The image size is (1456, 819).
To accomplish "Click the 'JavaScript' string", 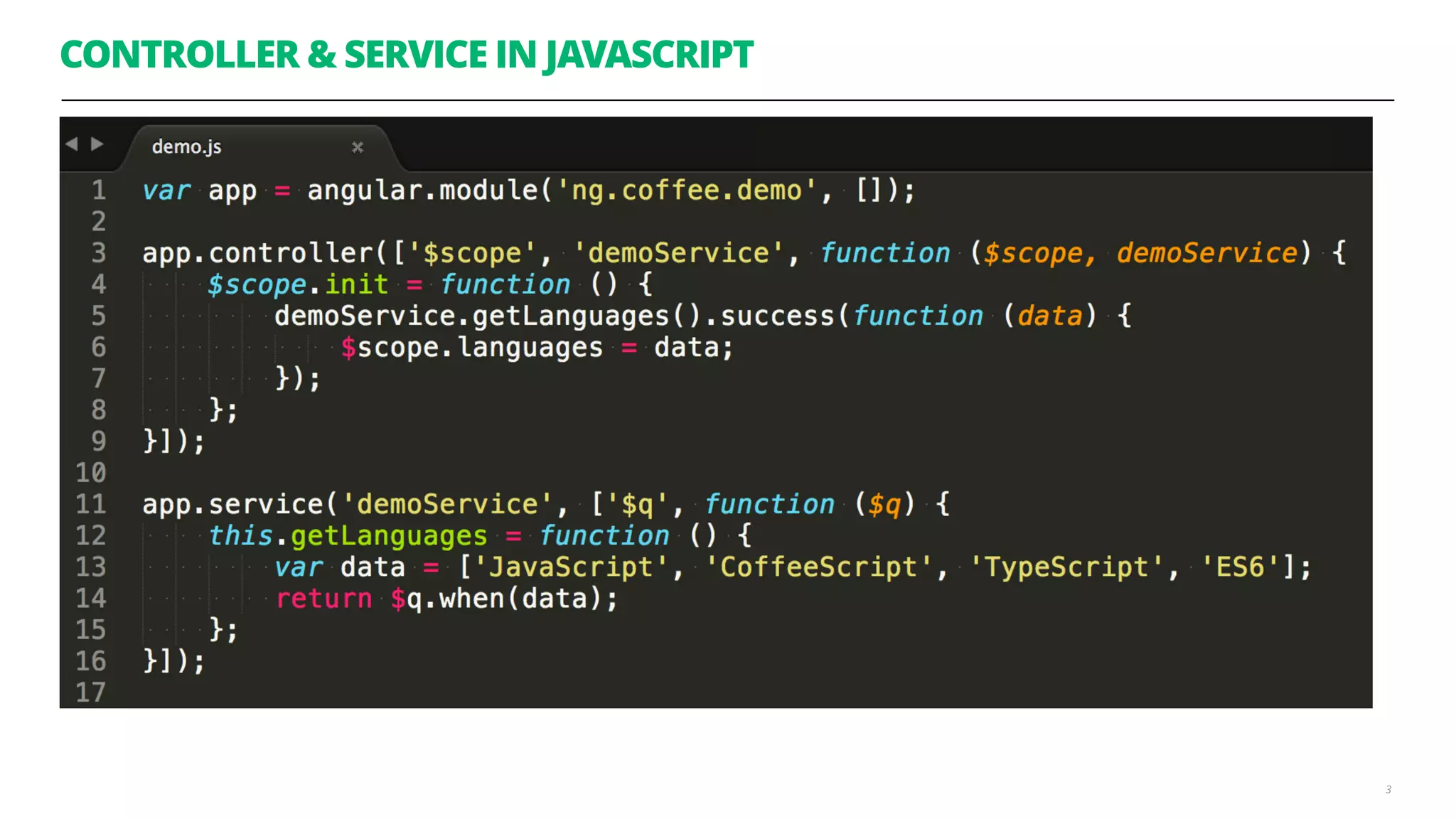I will (571, 567).
